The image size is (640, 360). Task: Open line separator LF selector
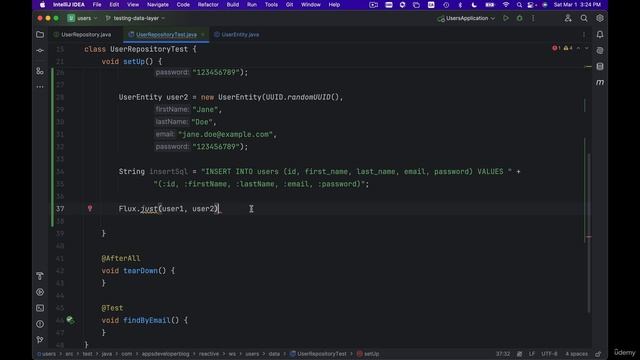click(x=532, y=354)
